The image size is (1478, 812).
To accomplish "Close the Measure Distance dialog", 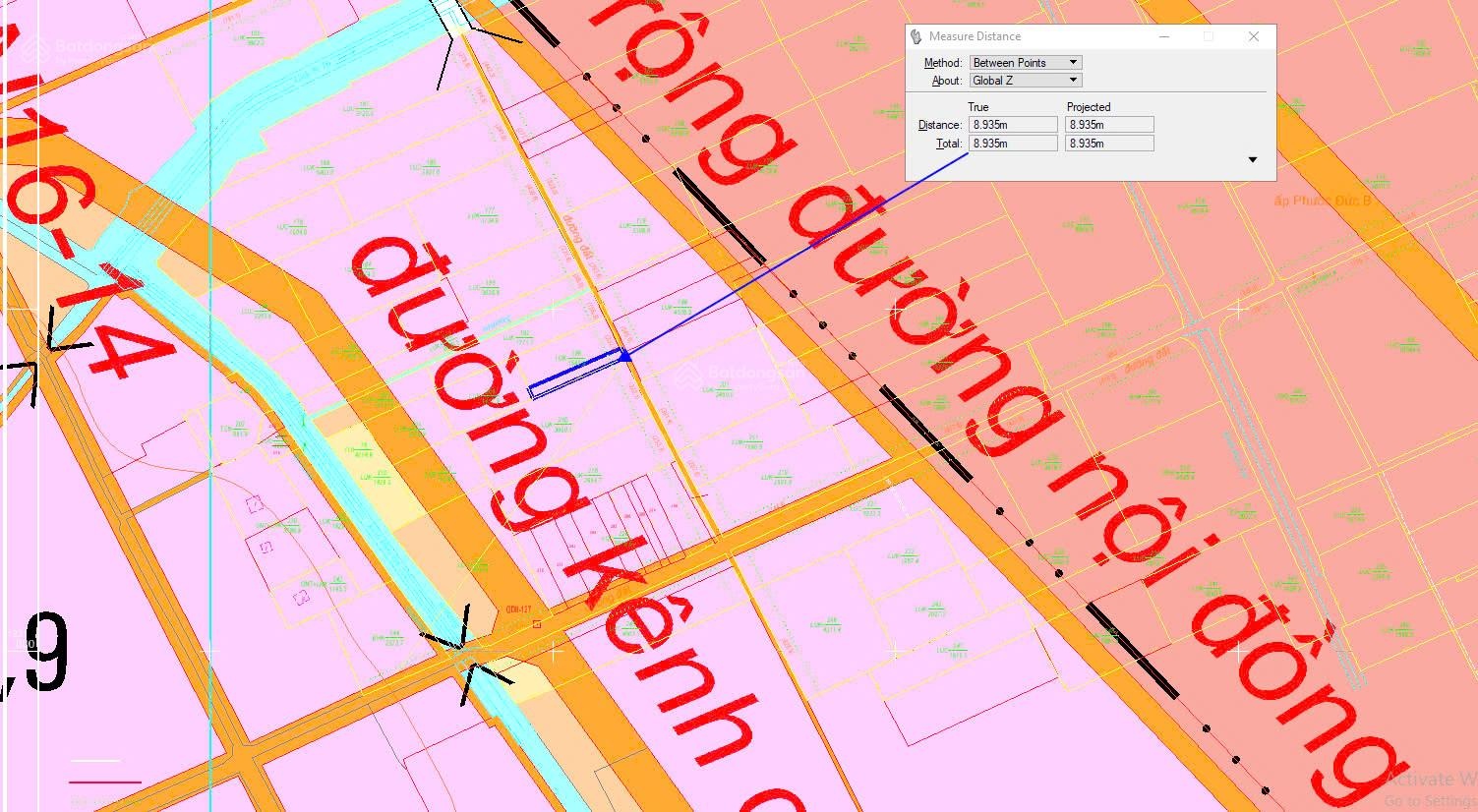I will pos(1253,36).
